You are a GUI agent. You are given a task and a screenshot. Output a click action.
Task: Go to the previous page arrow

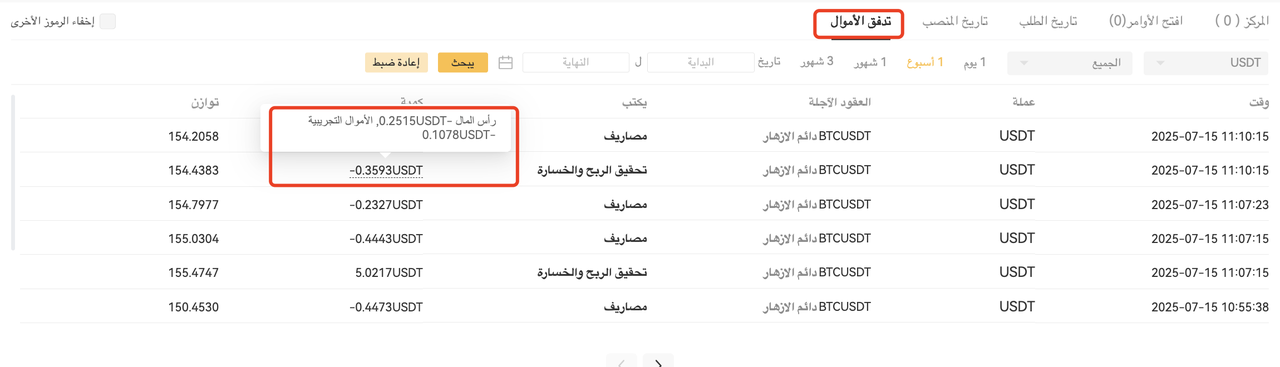622,361
